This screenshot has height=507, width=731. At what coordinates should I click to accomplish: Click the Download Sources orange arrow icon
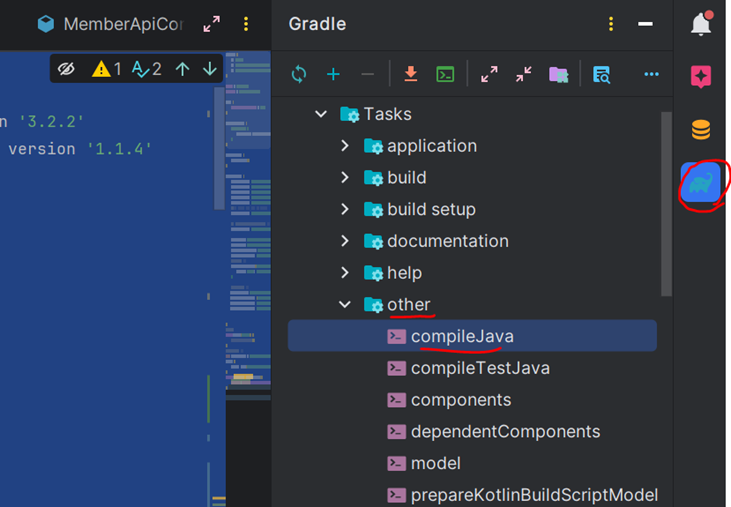(x=411, y=74)
